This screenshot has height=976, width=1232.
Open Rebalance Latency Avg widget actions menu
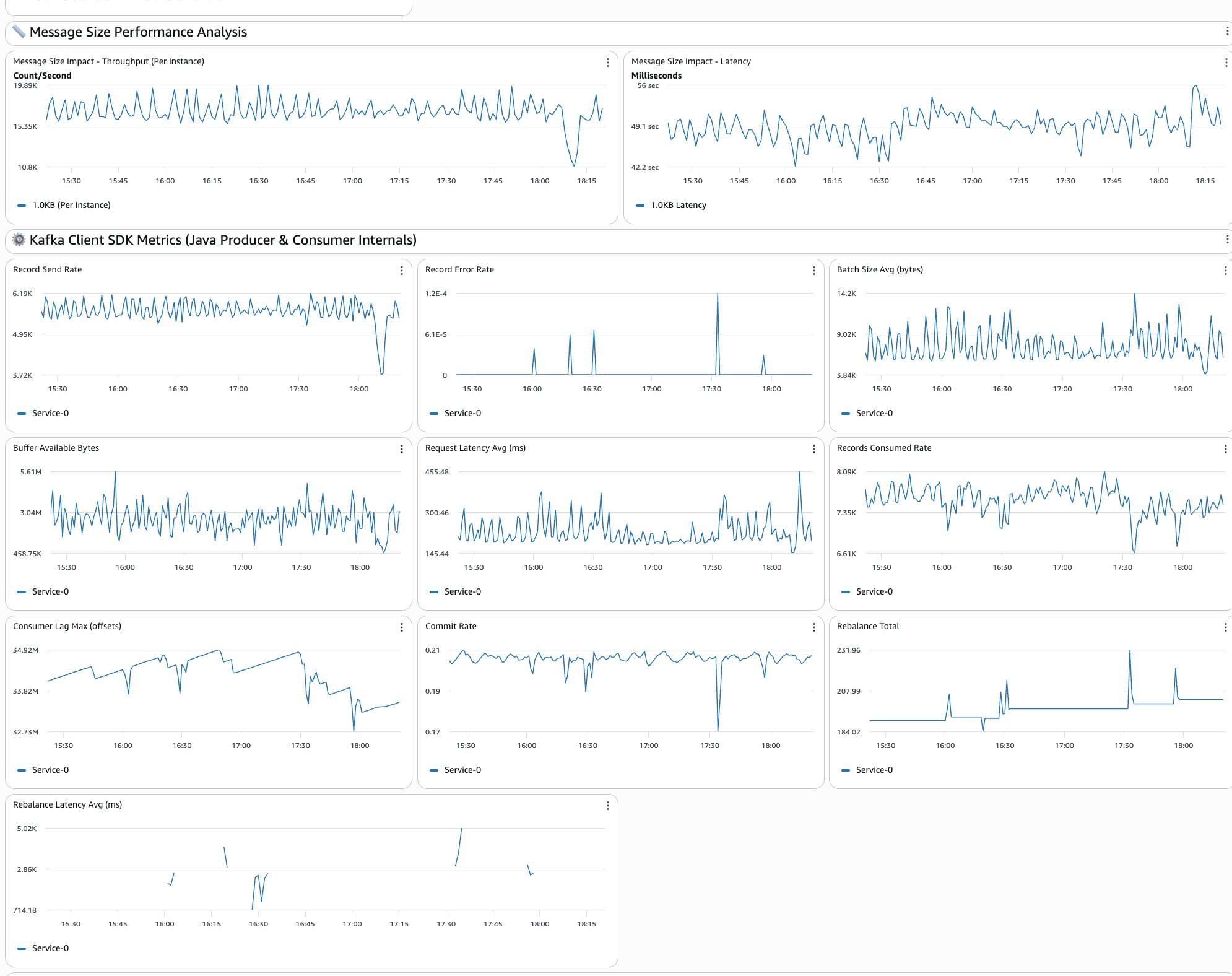click(608, 806)
